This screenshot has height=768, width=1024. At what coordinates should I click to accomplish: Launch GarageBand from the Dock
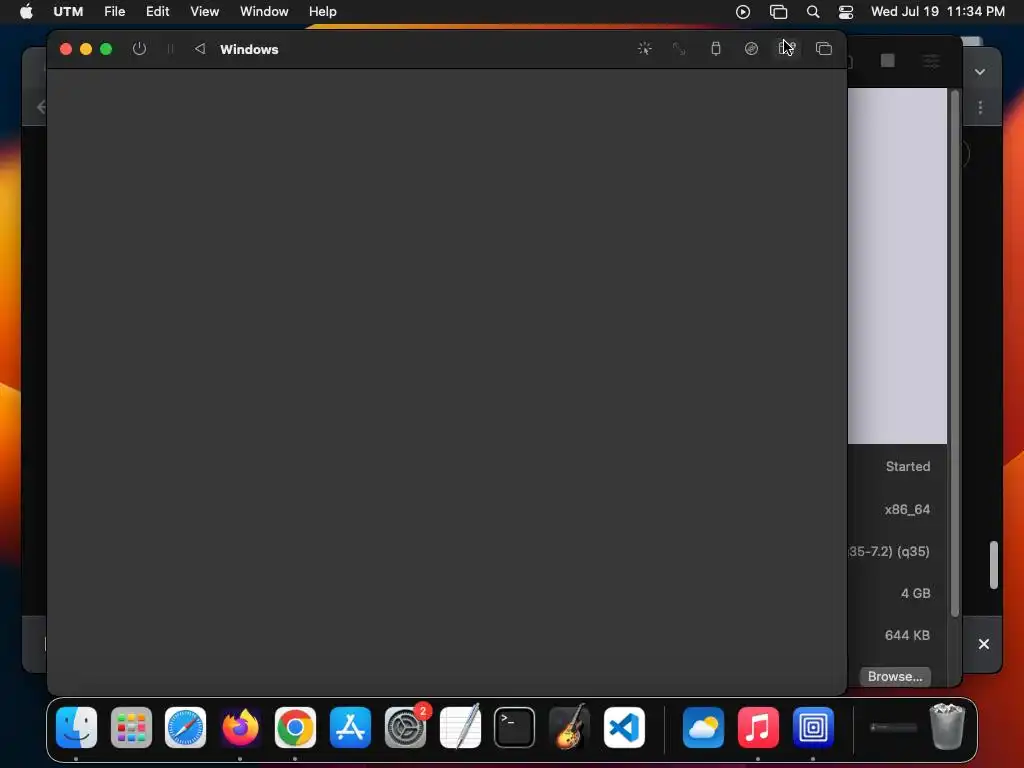pos(569,728)
